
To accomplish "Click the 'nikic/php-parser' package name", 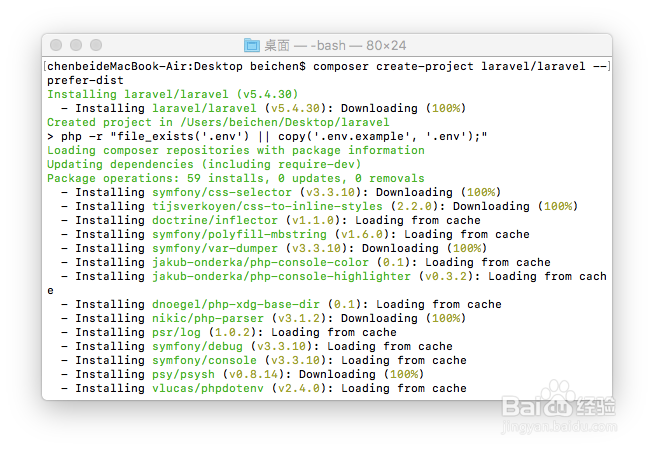I will coord(208,319).
